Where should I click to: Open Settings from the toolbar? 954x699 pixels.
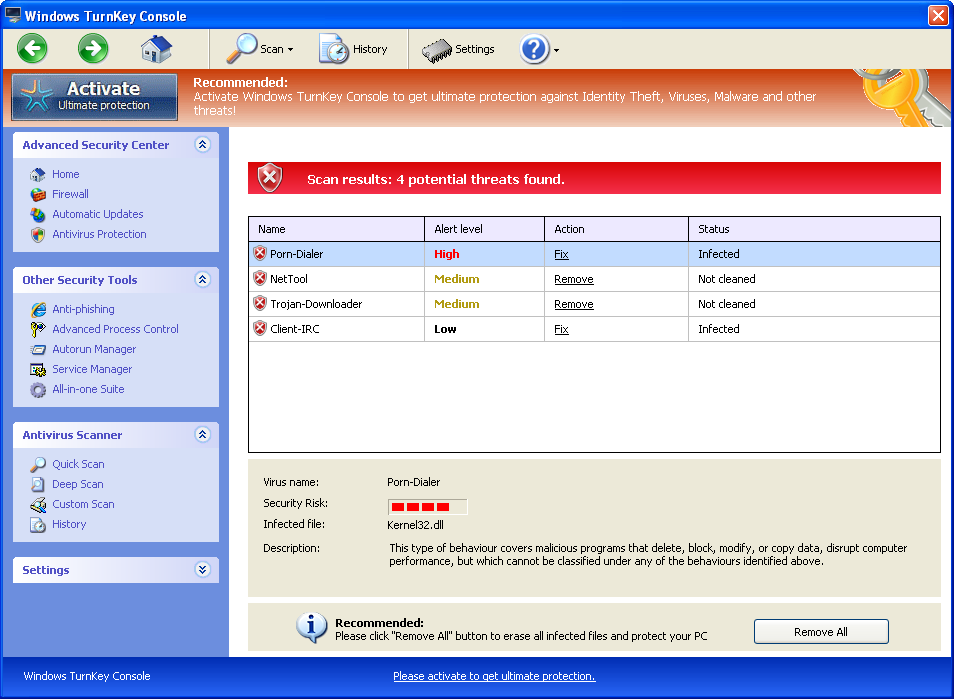tap(458, 49)
